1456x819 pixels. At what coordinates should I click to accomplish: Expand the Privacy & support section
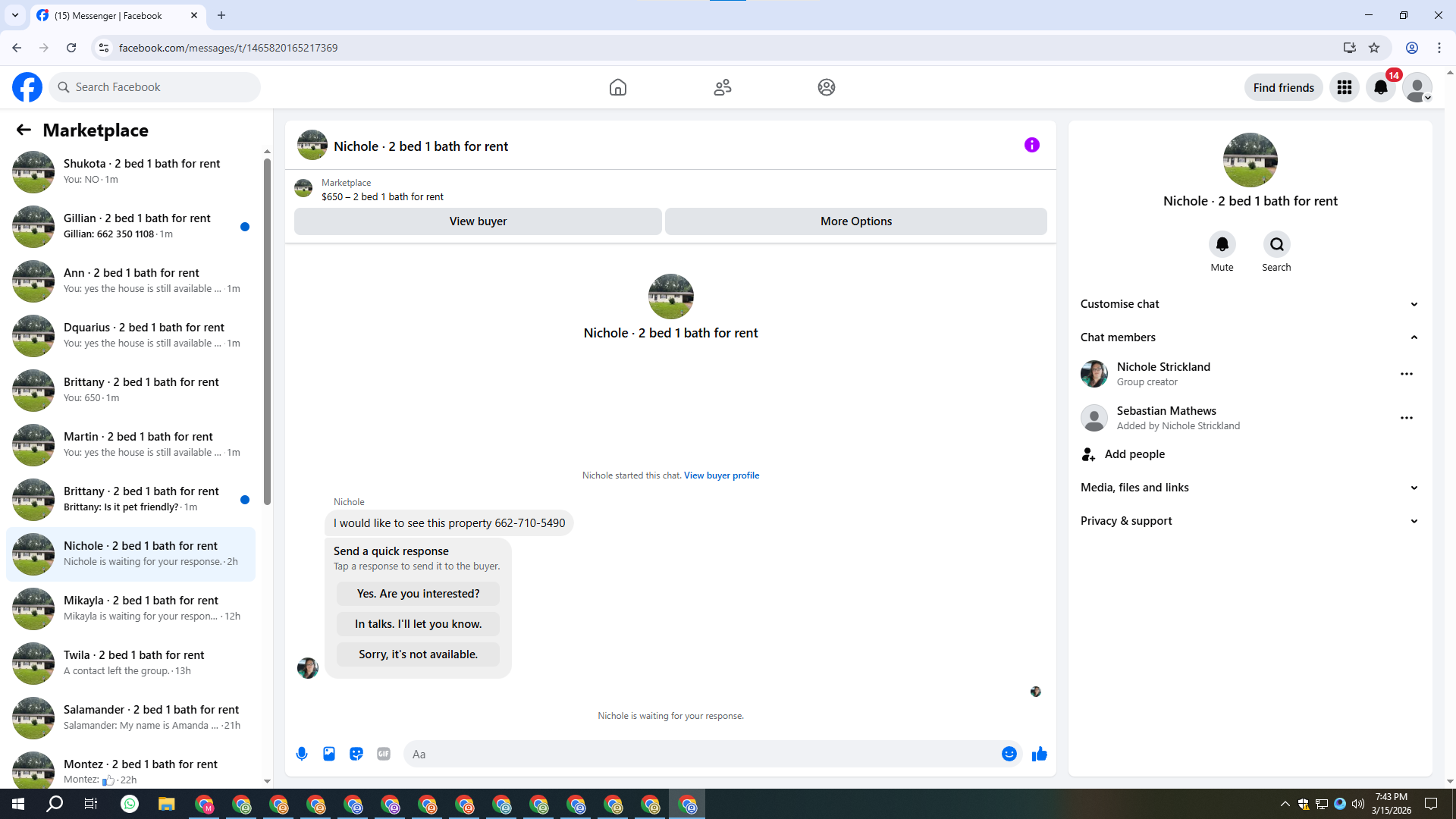[1250, 521]
